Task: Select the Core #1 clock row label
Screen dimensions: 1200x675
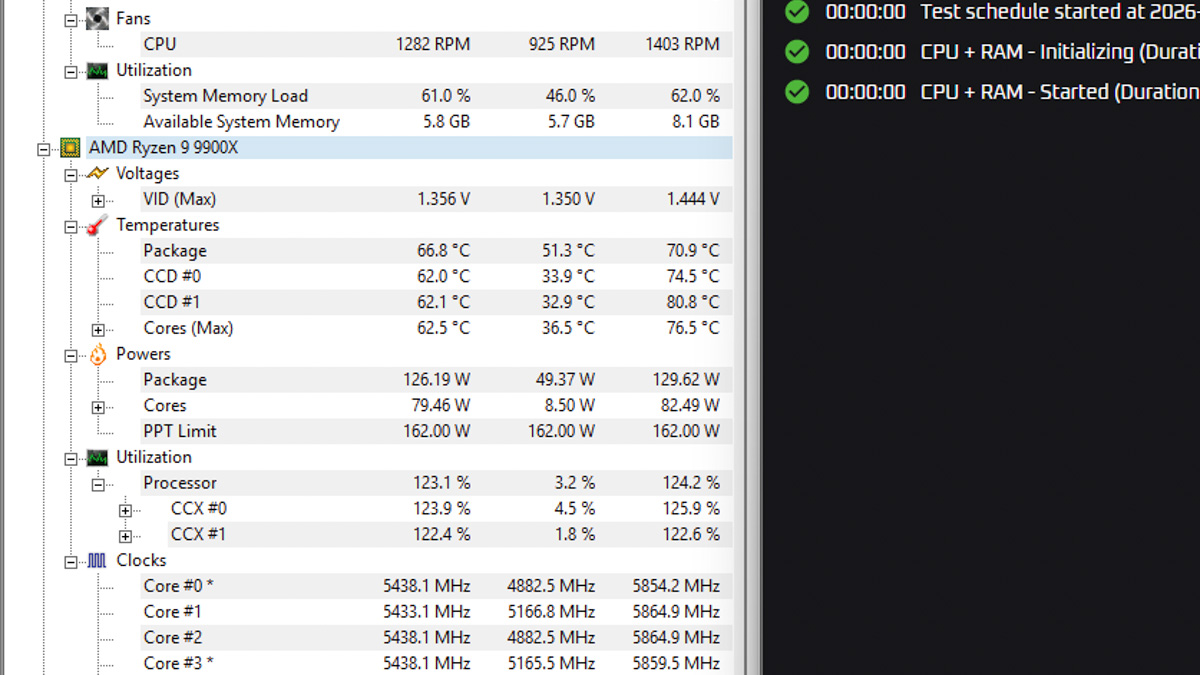Action: point(172,612)
